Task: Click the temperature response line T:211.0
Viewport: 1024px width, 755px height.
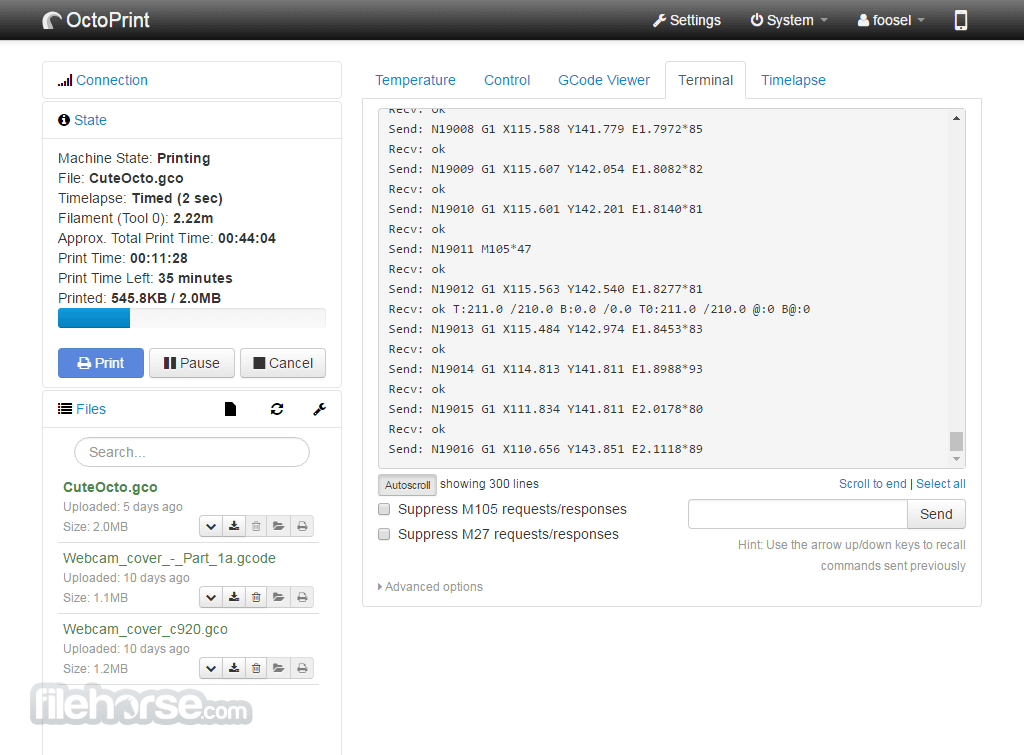Action: [x=599, y=309]
